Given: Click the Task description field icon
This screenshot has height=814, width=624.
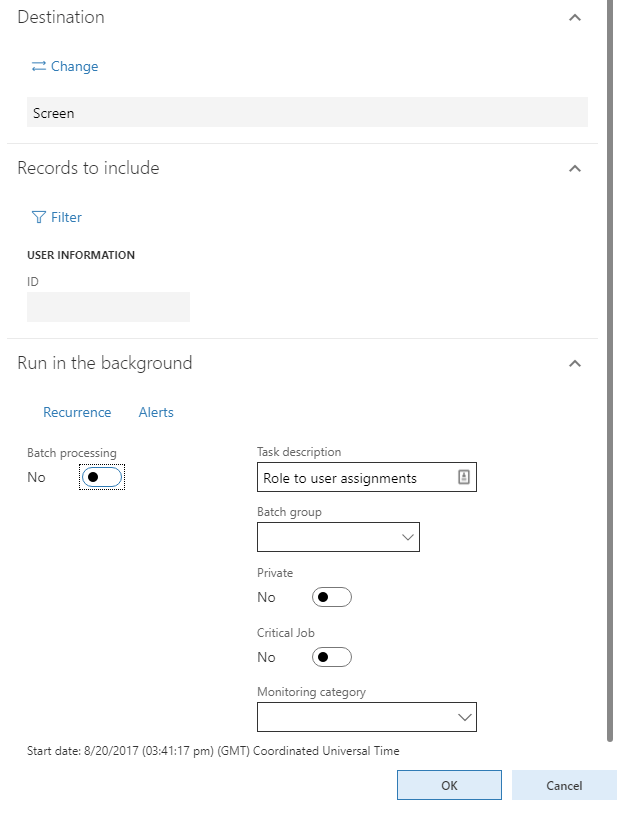Looking at the screenshot, I should (464, 477).
